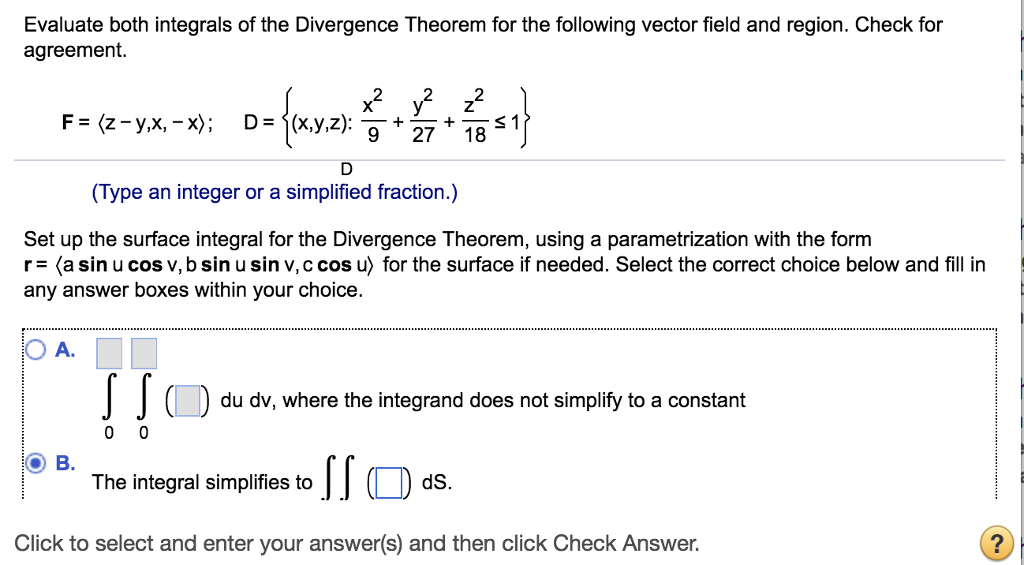Click the bold letter B option label

pos(65,463)
